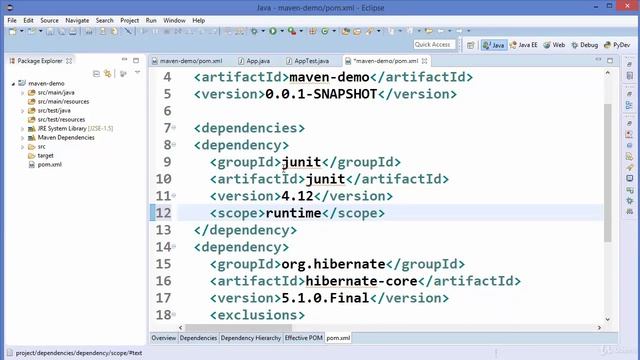The height and width of the screenshot is (360, 640).
Task: Click the Open Perspective icon
Action: pyautogui.click(x=471, y=45)
